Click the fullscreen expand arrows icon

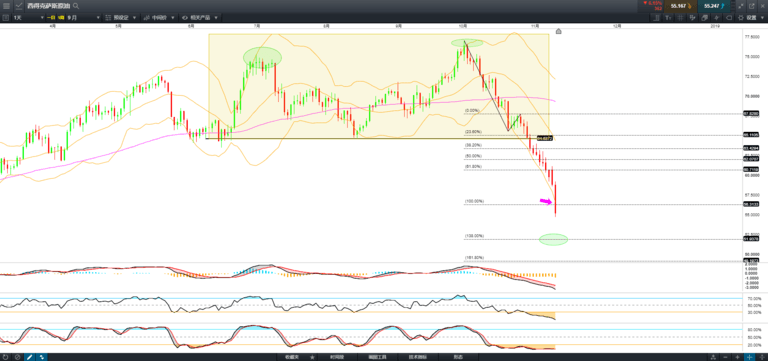(x=741, y=6)
